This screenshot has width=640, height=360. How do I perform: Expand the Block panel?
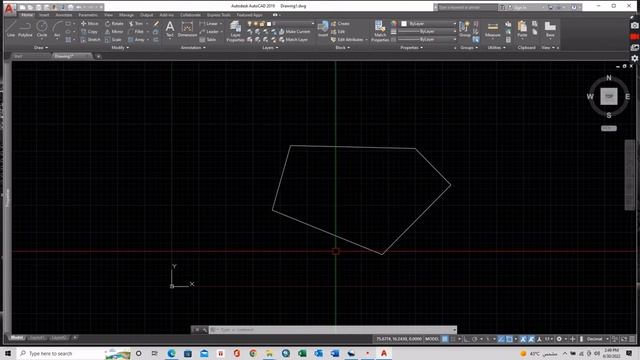(x=342, y=48)
